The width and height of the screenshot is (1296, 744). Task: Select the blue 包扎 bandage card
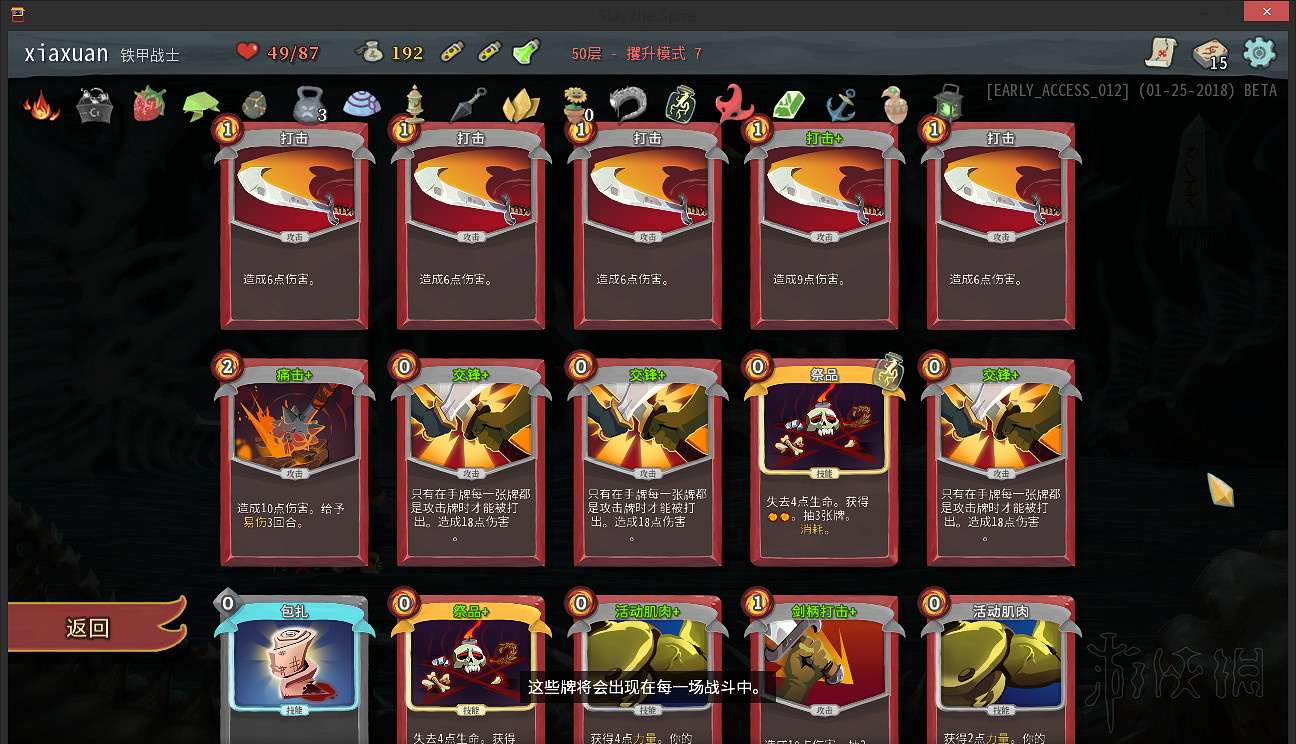[x=294, y=668]
